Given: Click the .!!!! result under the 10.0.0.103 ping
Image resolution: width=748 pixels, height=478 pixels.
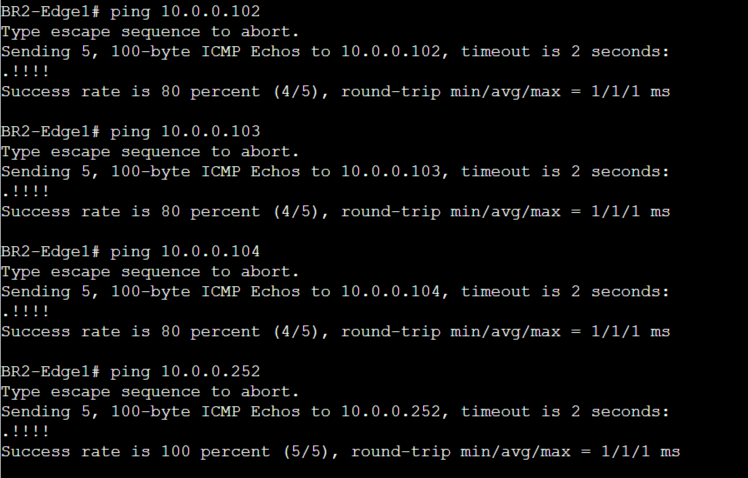Looking at the screenshot, I should pos(25,192).
